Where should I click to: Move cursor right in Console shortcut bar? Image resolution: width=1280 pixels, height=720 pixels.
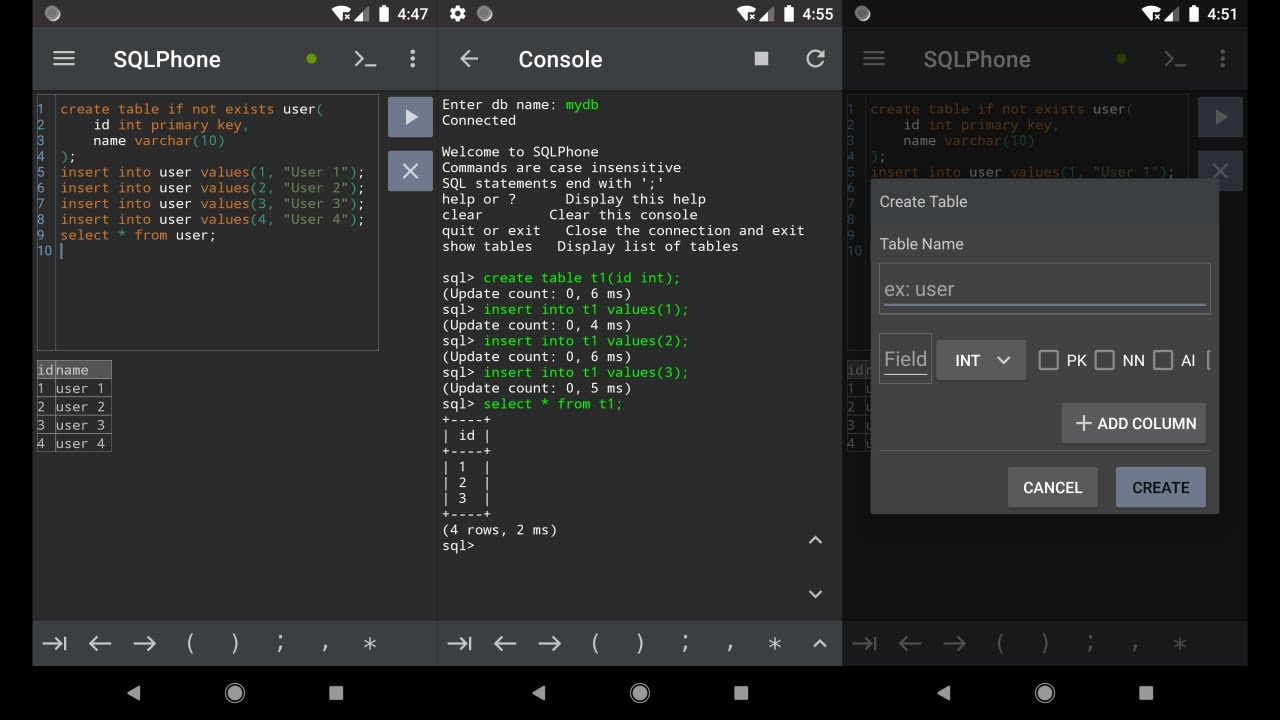coord(550,644)
